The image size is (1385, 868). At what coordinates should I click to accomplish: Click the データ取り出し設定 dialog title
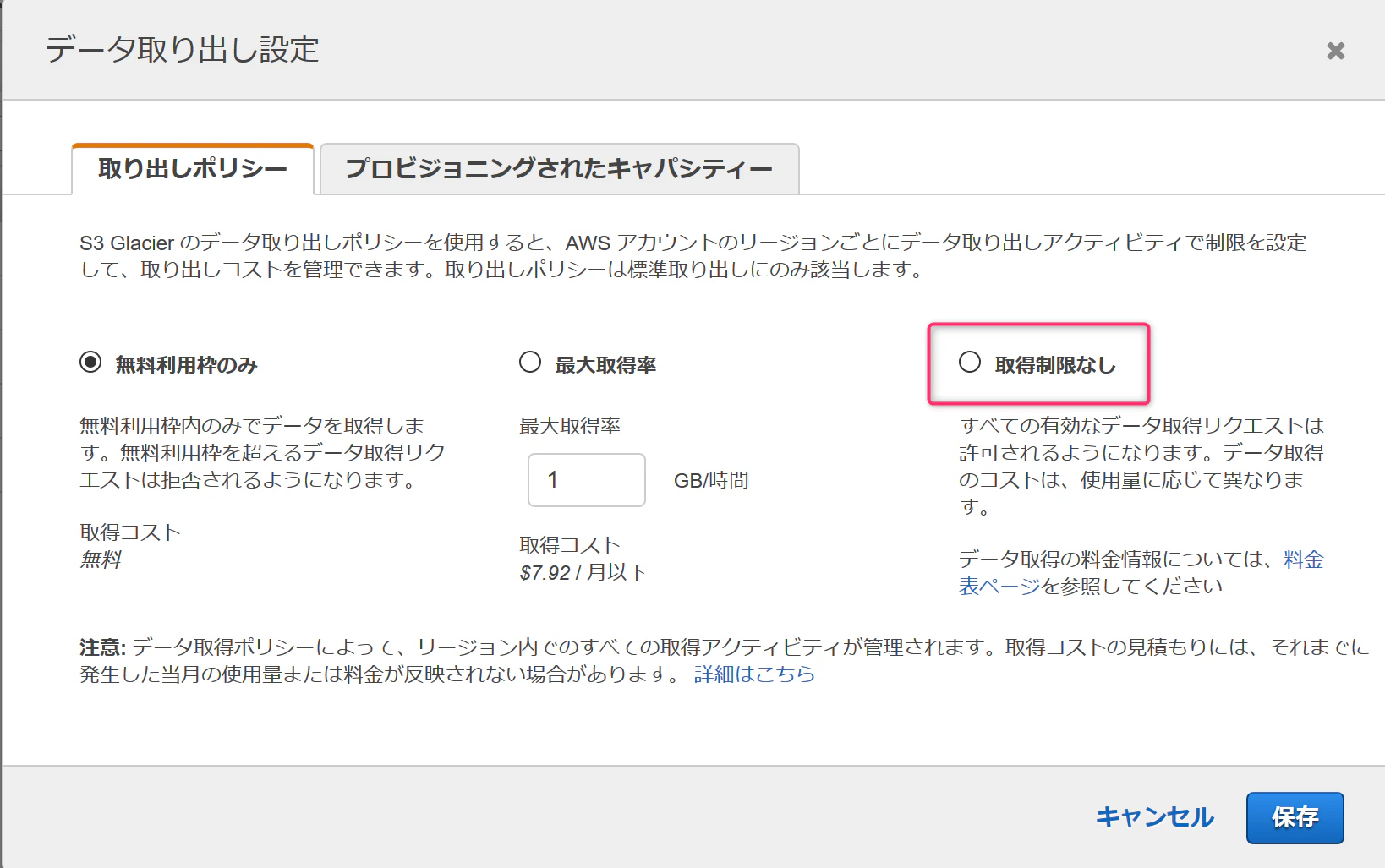point(182,50)
